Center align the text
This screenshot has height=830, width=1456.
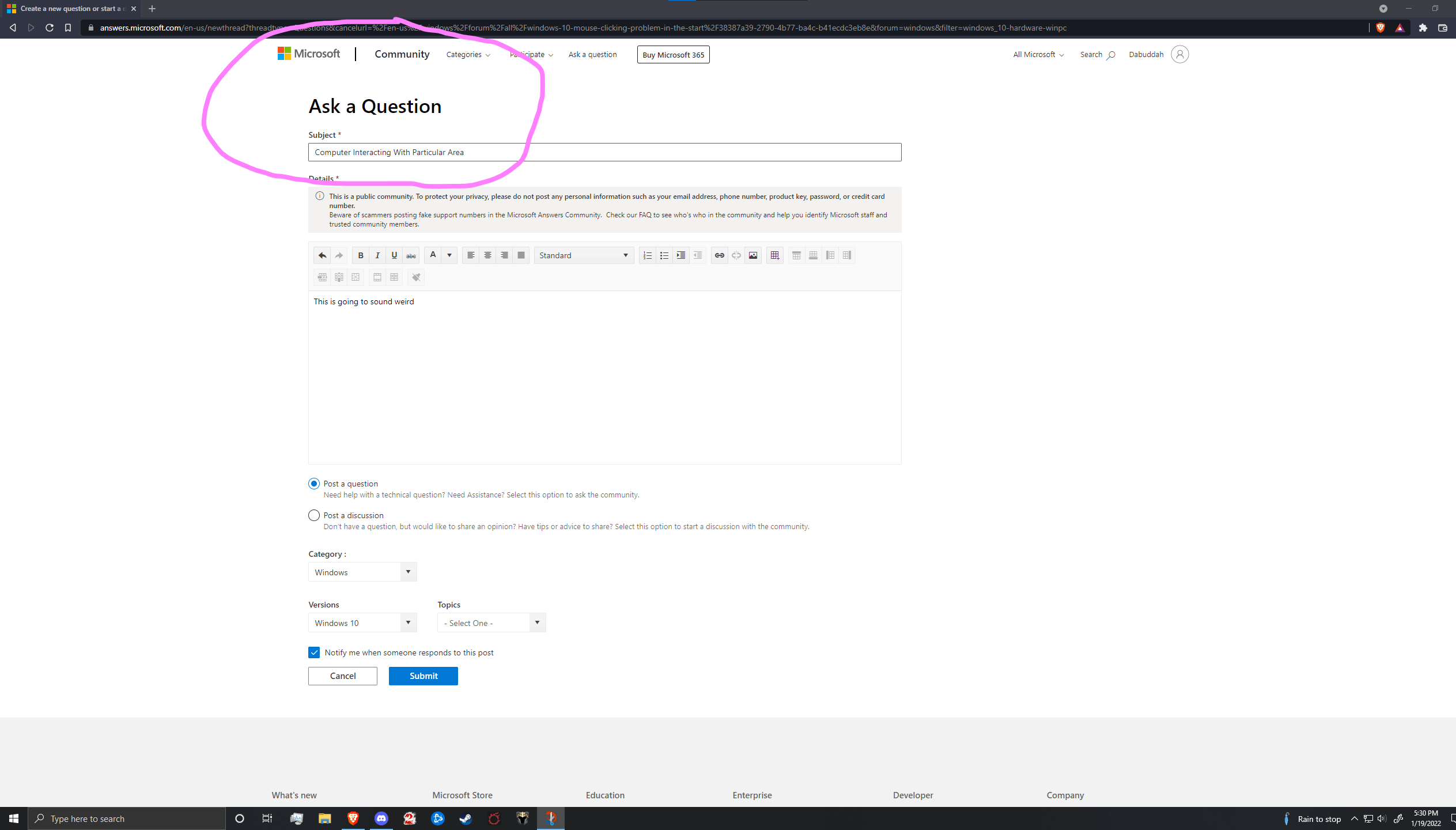487,255
